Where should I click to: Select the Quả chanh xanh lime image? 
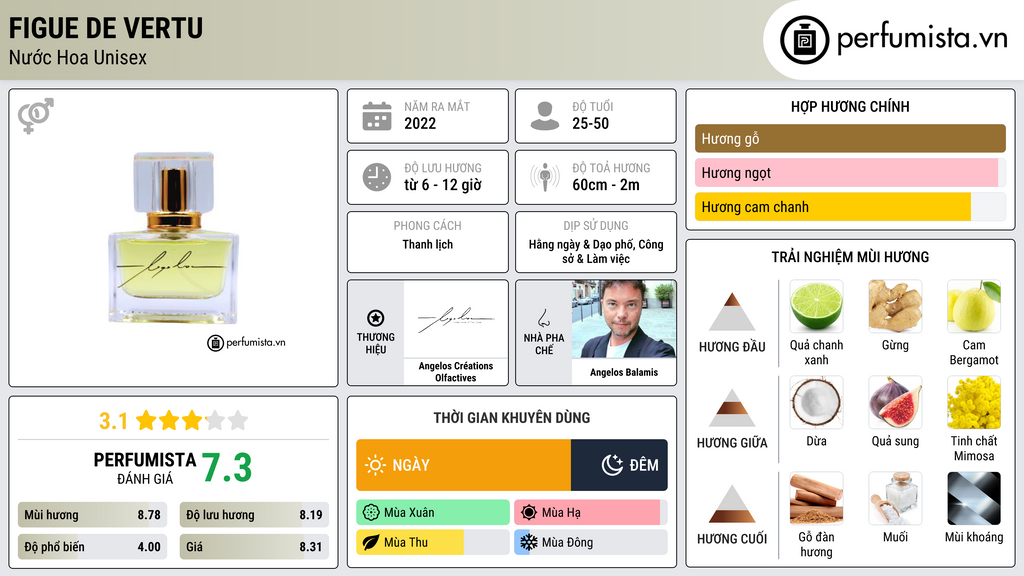[x=816, y=306]
